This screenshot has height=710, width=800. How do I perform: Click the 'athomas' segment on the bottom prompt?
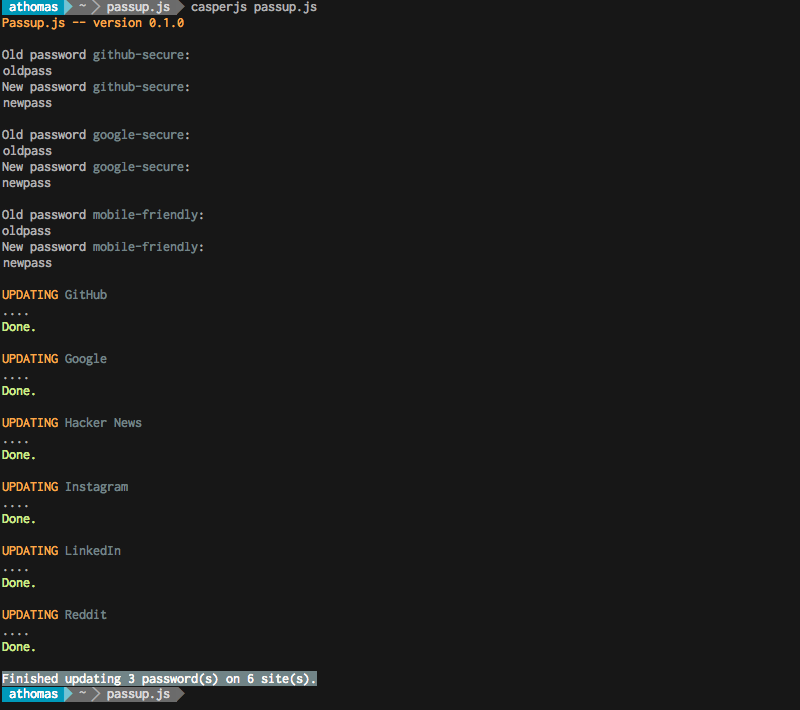33,694
